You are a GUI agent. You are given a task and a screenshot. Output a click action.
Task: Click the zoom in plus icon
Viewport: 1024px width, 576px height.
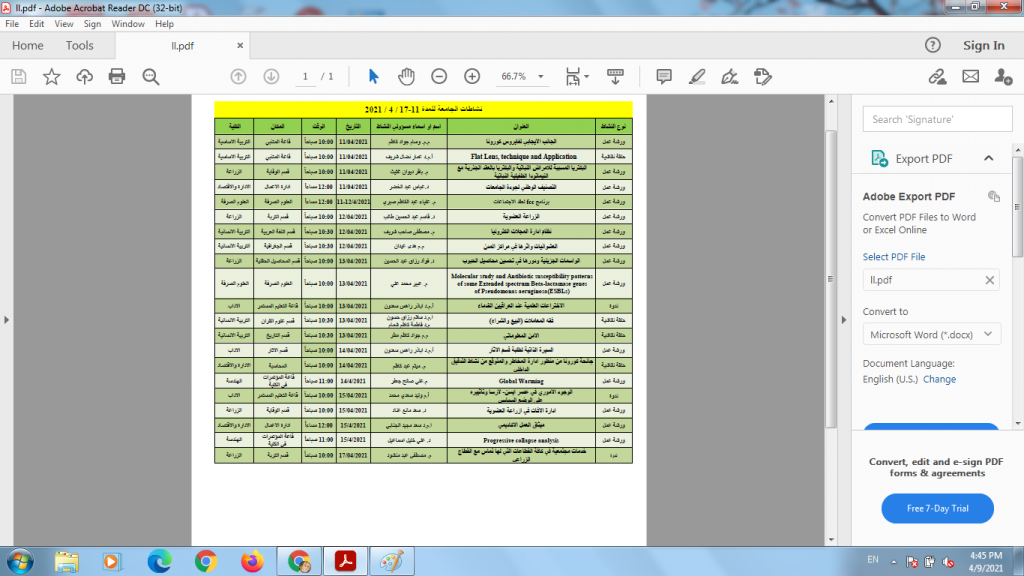point(472,77)
